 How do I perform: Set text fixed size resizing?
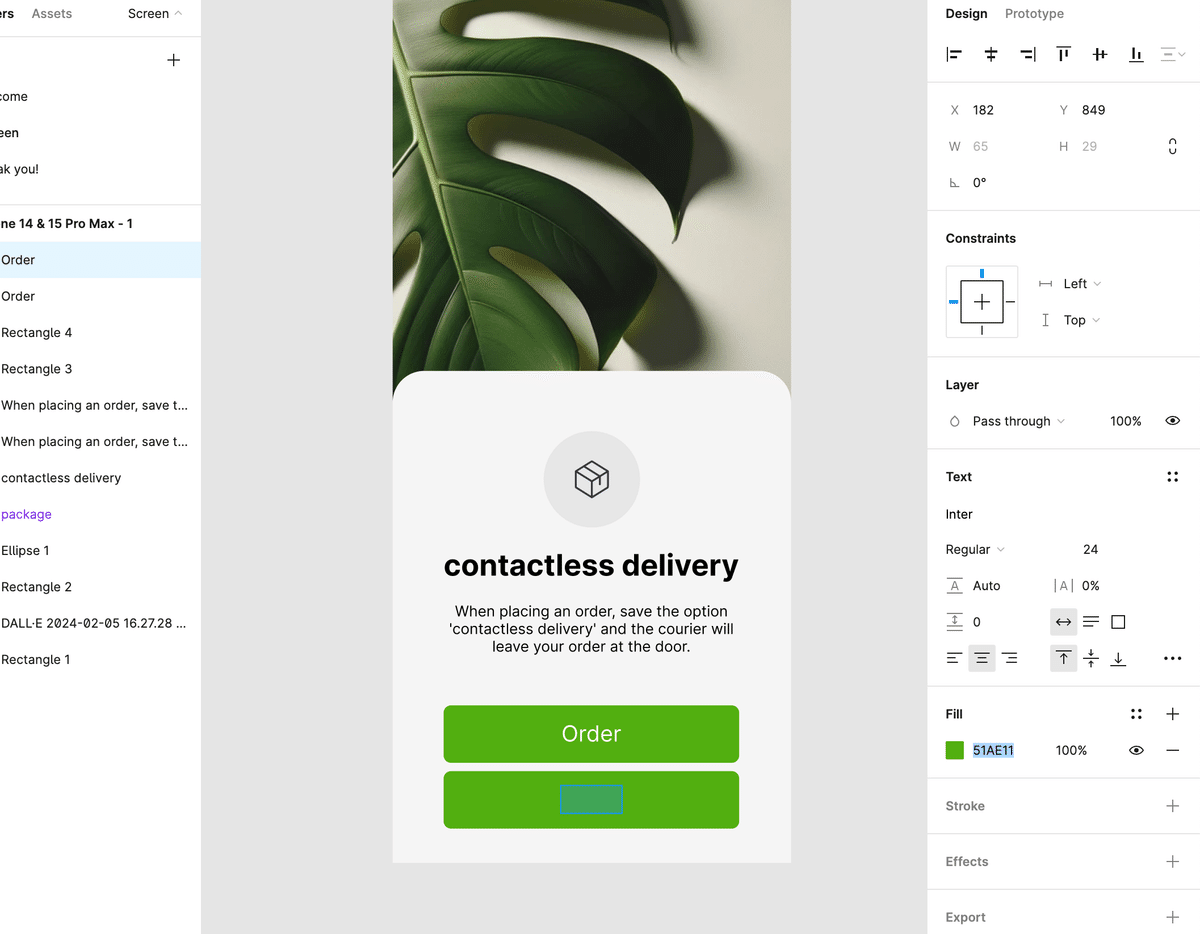1118,622
